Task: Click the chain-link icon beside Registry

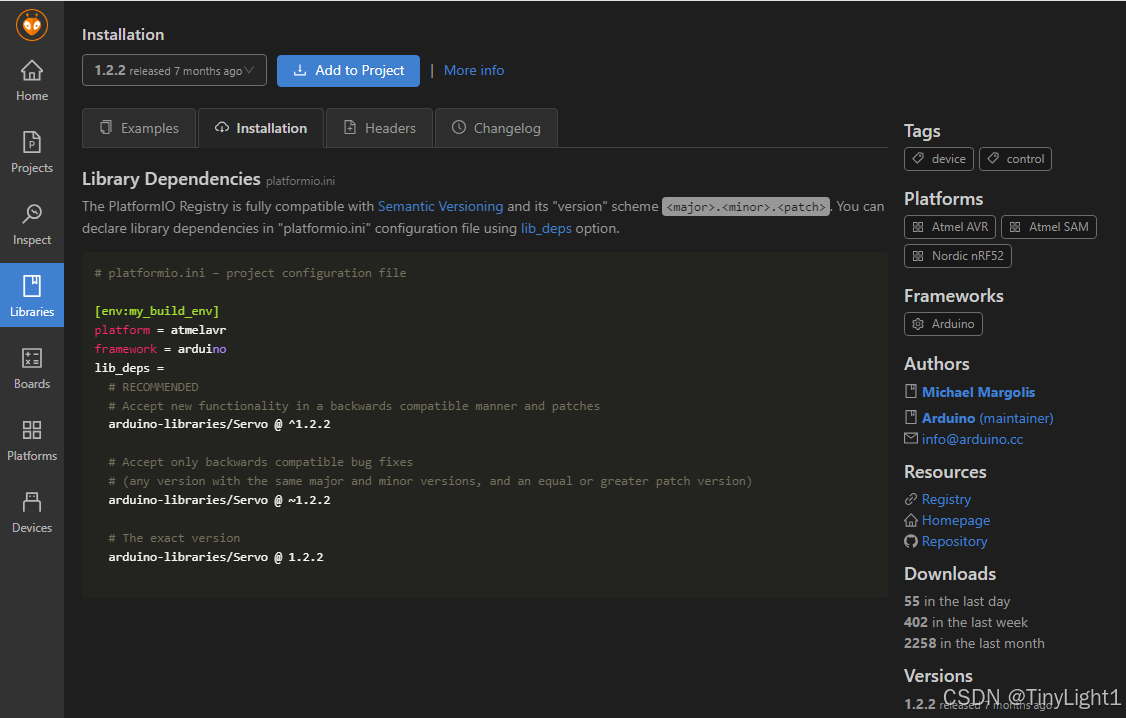Action: [x=911, y=499]
